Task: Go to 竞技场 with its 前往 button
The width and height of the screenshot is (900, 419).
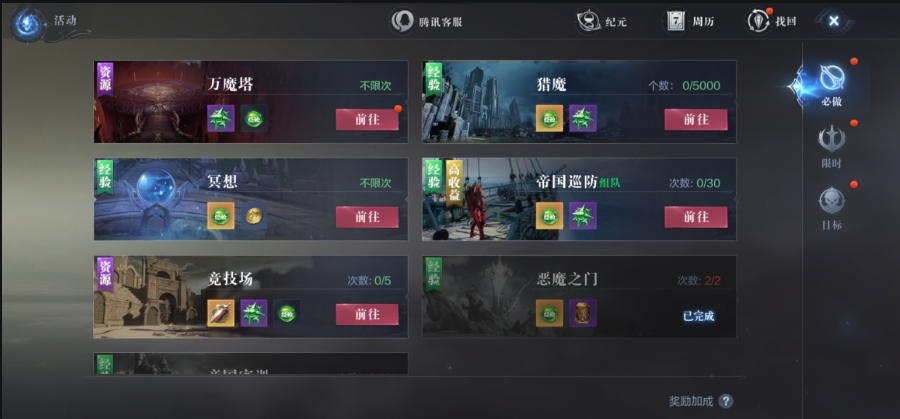Action: [367, 315]
